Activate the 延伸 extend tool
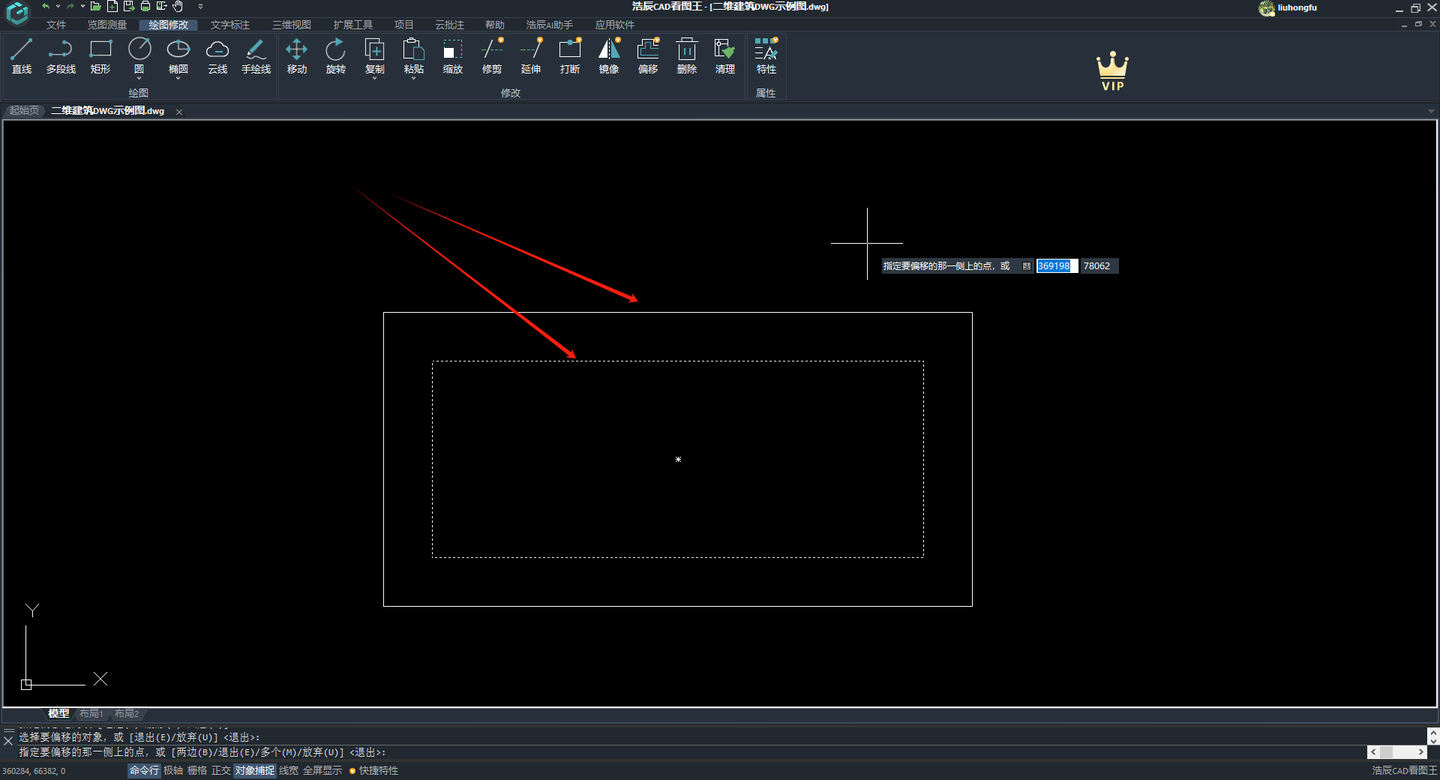Image resolution: width=1440 pixels, height=780 pixels. [531, 56]
